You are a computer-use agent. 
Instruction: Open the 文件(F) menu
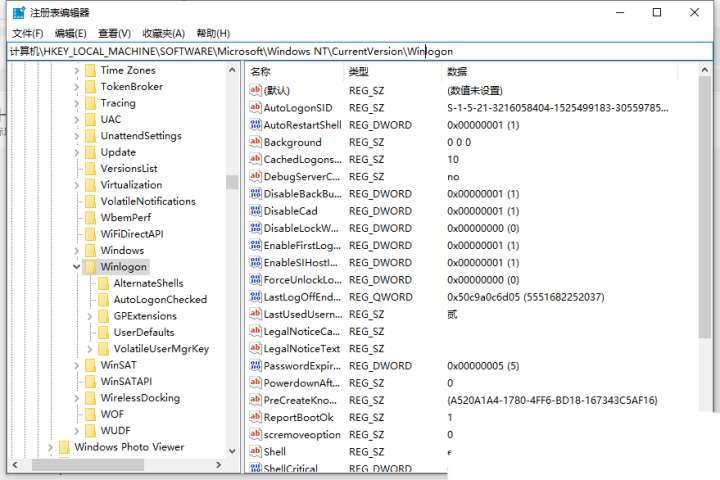click(x=28, y=34)
